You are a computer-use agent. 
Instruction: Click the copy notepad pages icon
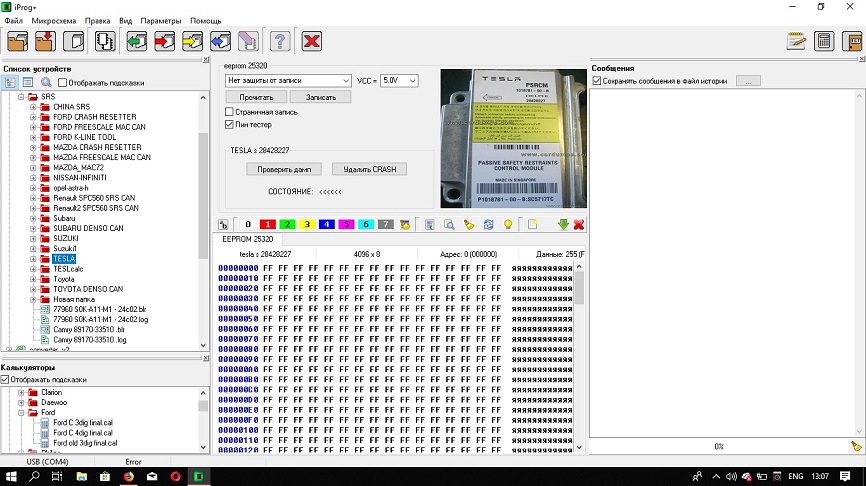[x=105, y=41]
